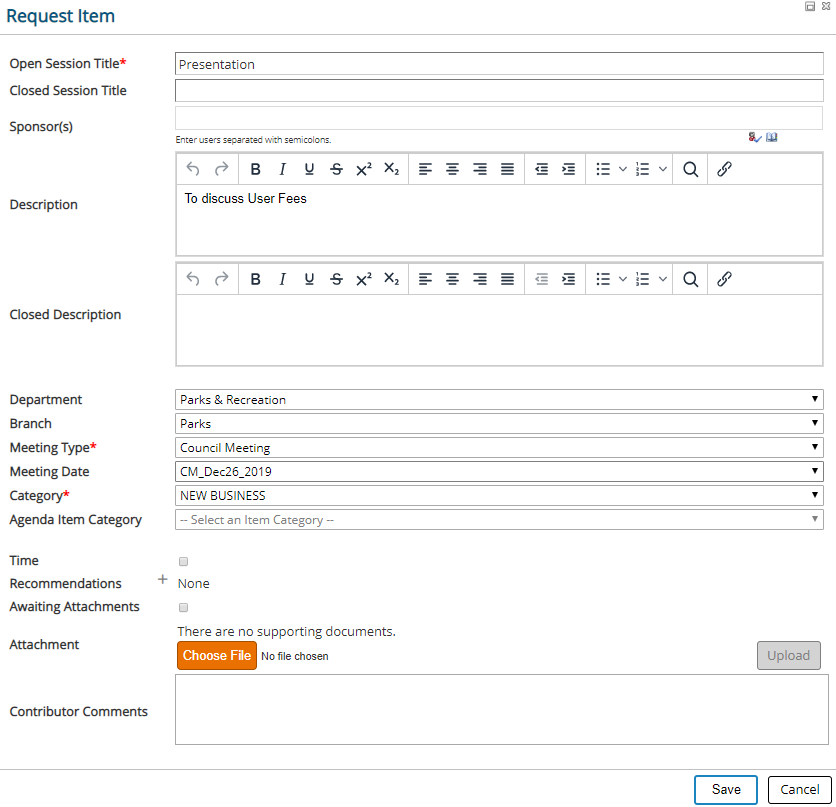Justify text in Description editor
This screenshot has width=836, height=807.
pyautogui.click(x=508, y=170)
